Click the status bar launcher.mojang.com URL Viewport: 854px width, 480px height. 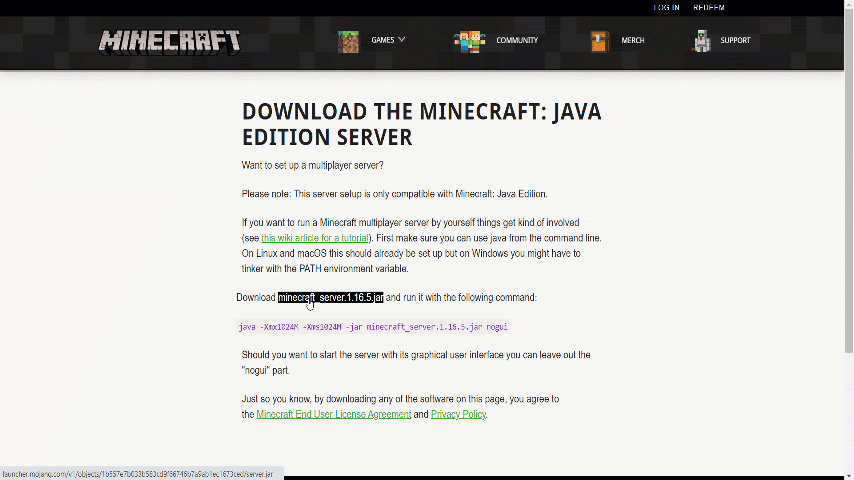pyautogui.click(x=138, y=475)
